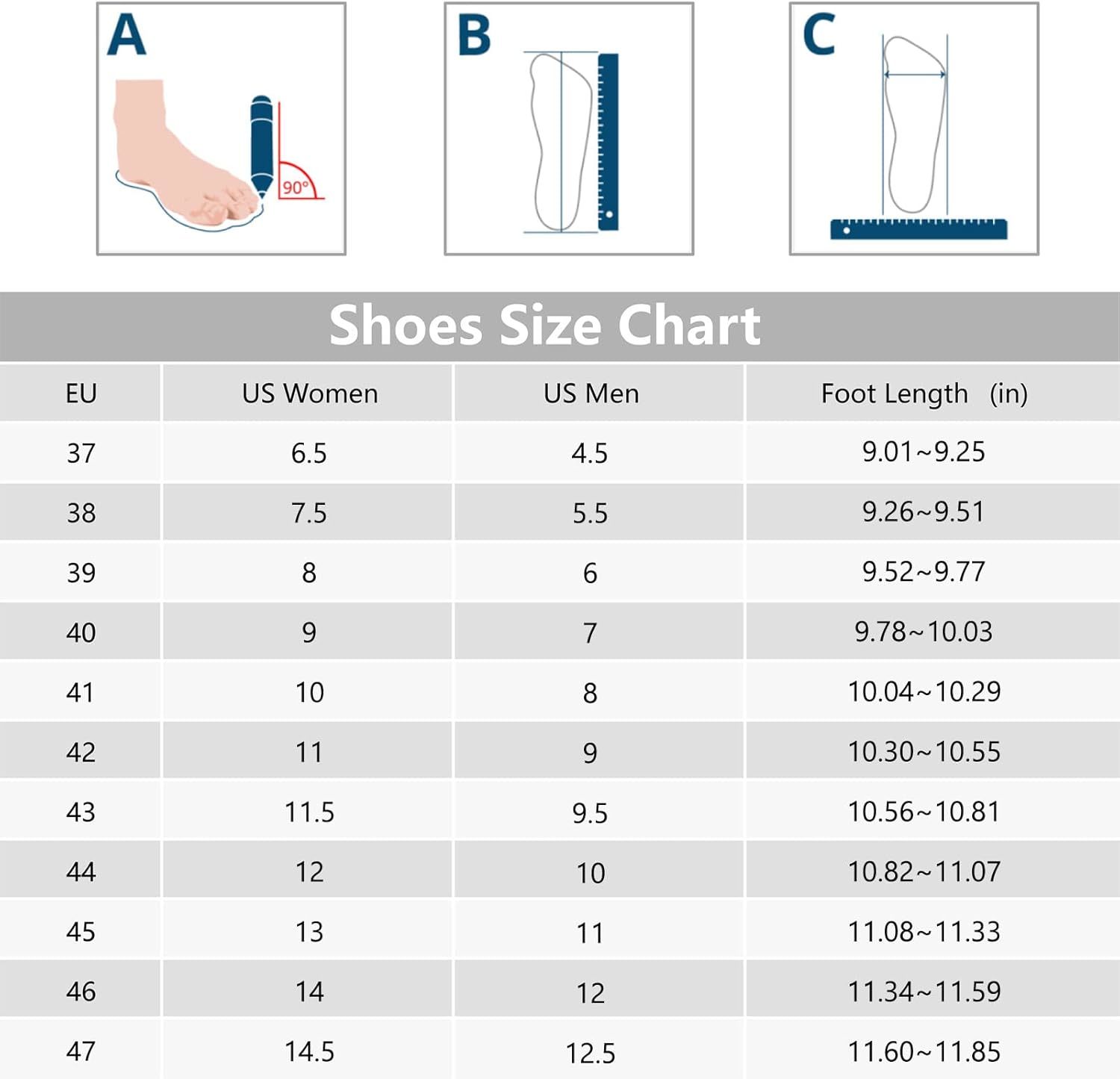Screen dimensions: 1120x1079
Task: Click the US Women 11.5 cell
Action: (308, 812)
